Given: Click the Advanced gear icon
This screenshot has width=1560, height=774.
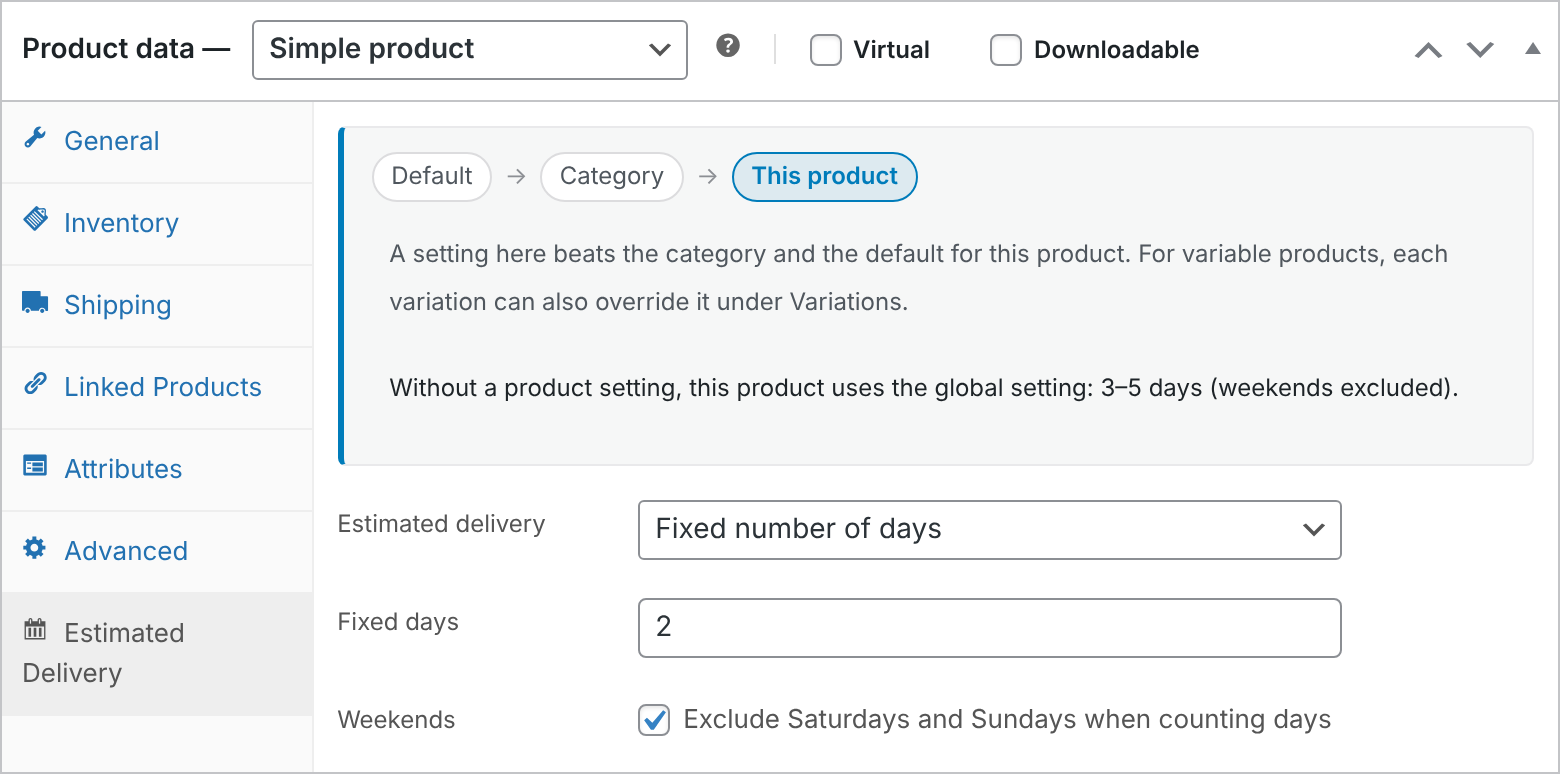Looking at the screenshot, I should click(x=35, y=548).
